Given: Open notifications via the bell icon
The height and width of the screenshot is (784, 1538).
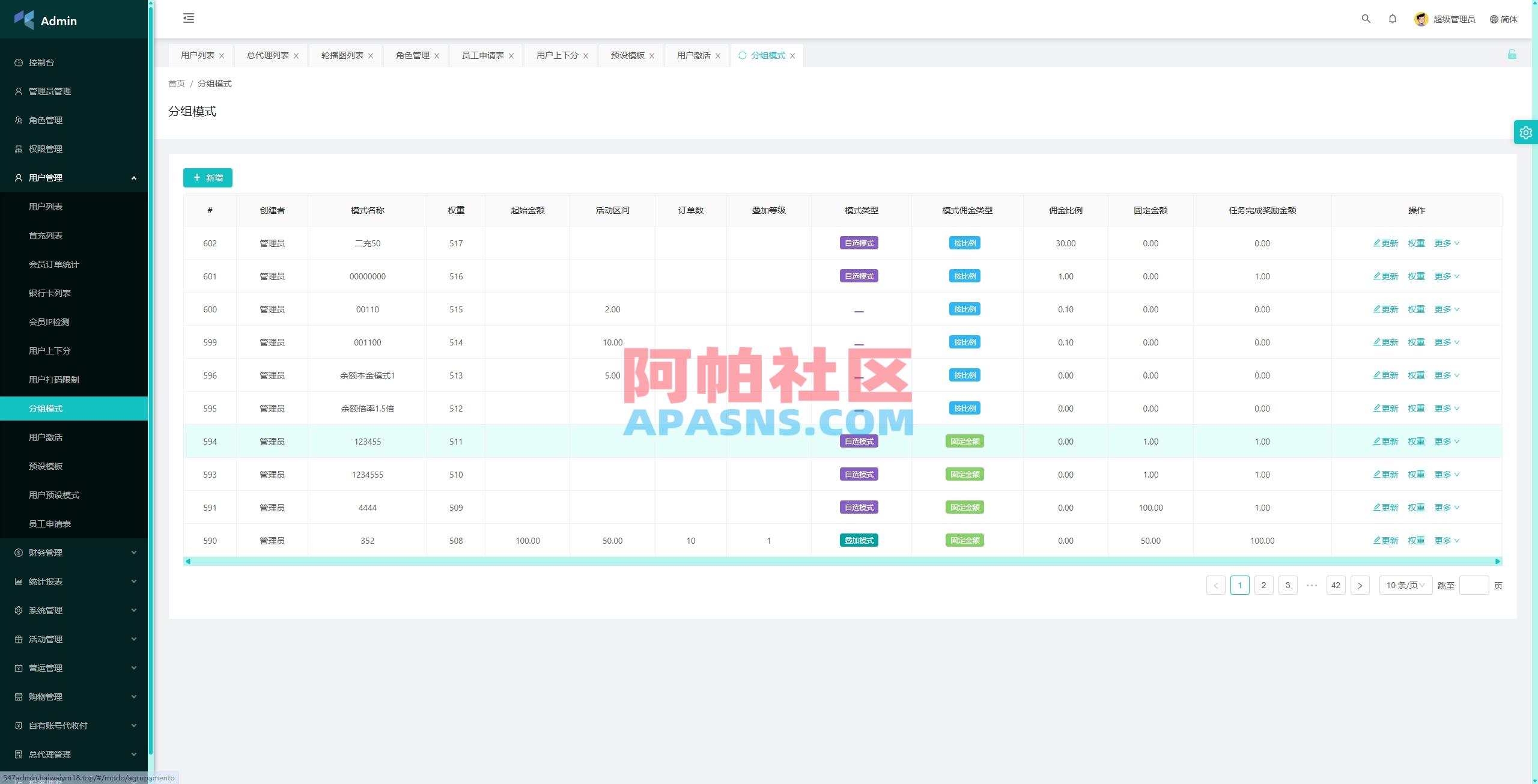Looking at the screenshot, I should pyautogui.click(x=1393, y=19).
